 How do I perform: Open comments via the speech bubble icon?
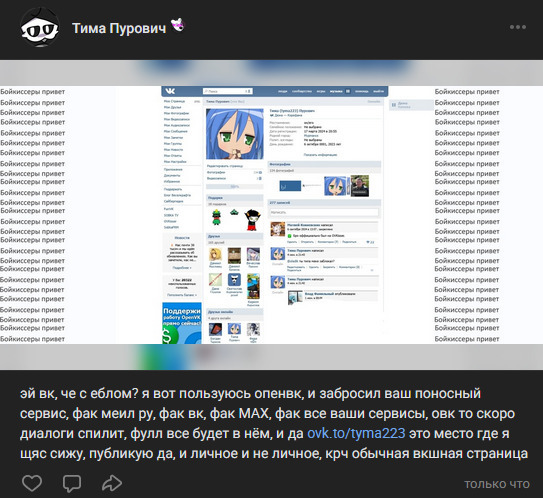coord(72,483)
